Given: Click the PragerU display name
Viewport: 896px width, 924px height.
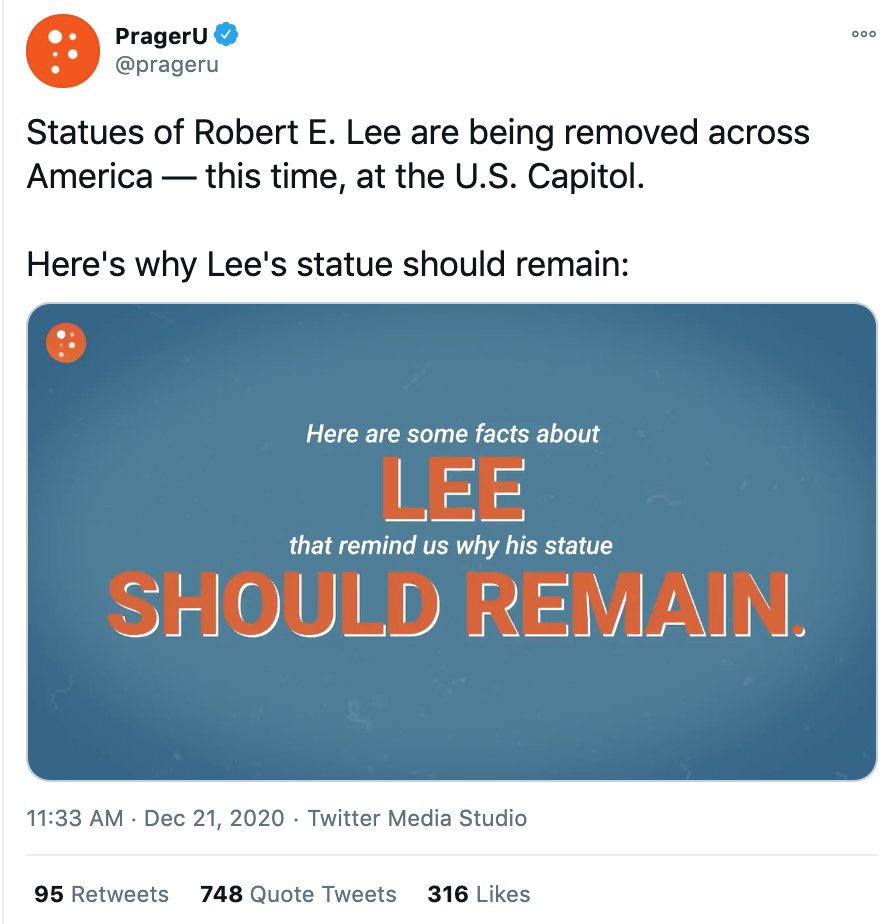Looking at the screenshot, I should pos(162,36).
